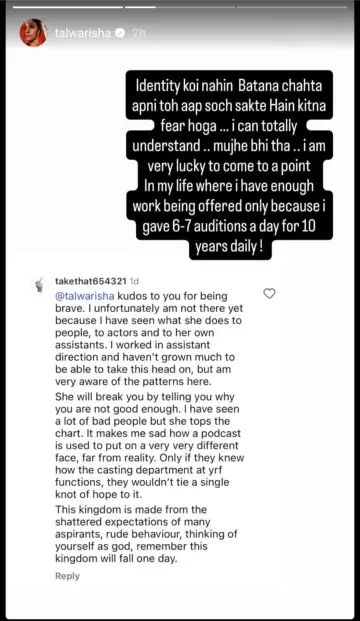Click the 2h story timestamp

pyautogui.click(x=139, y=33)
